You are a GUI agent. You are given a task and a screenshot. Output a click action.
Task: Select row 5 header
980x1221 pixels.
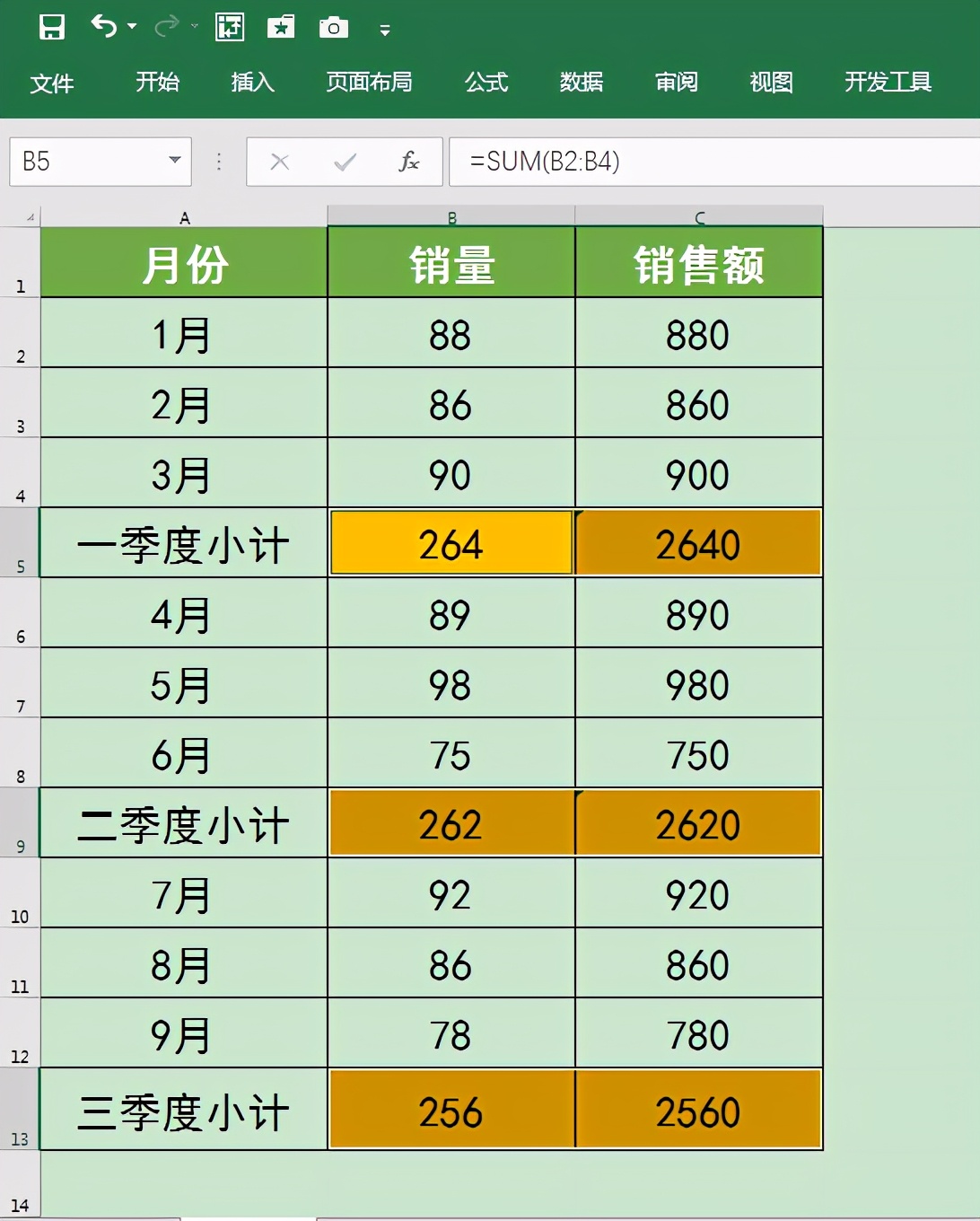tap(20, 542)
